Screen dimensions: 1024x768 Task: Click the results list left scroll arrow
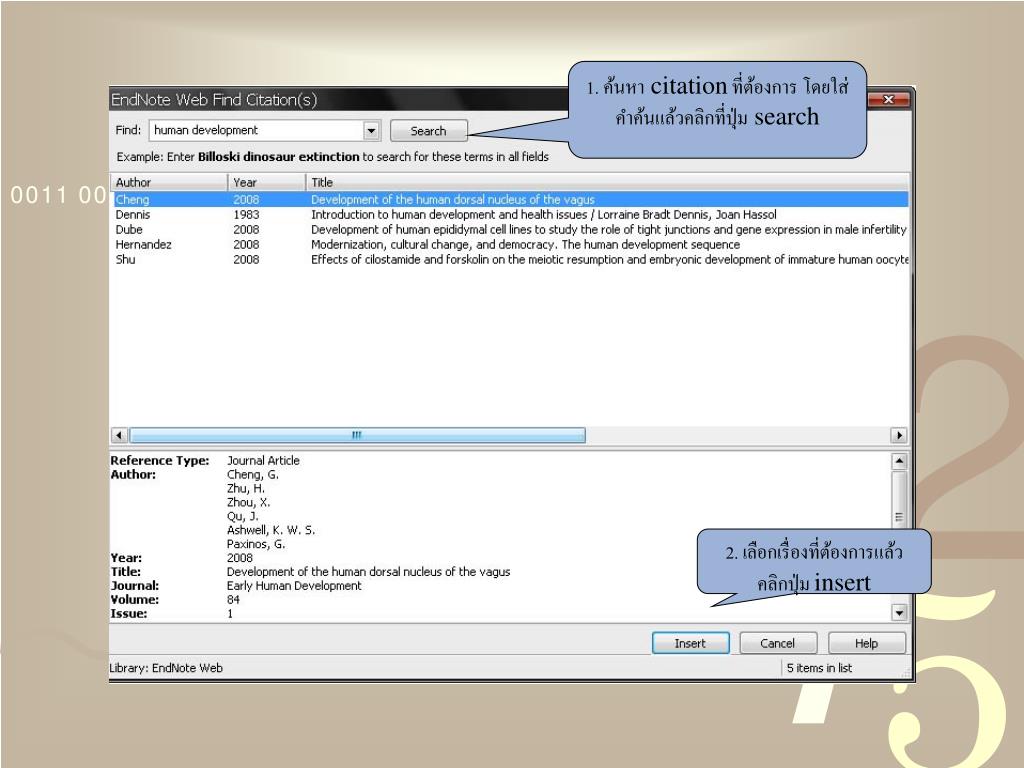tap(120, 435)
